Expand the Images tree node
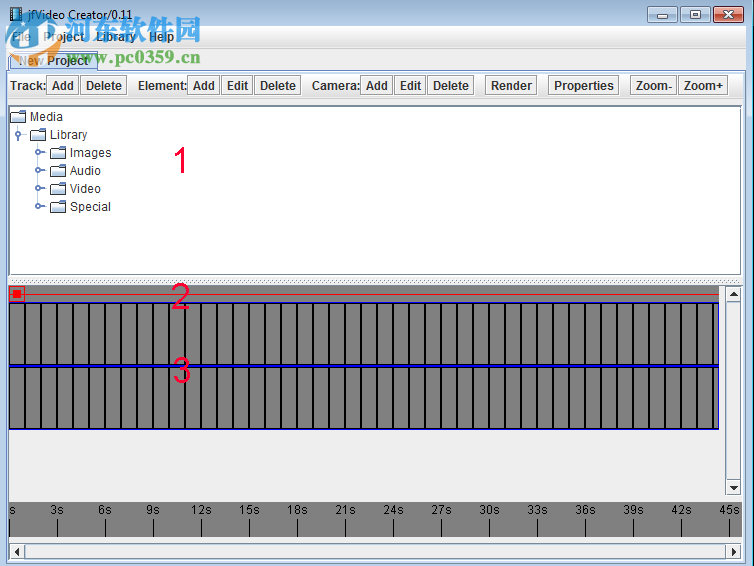 39,153
